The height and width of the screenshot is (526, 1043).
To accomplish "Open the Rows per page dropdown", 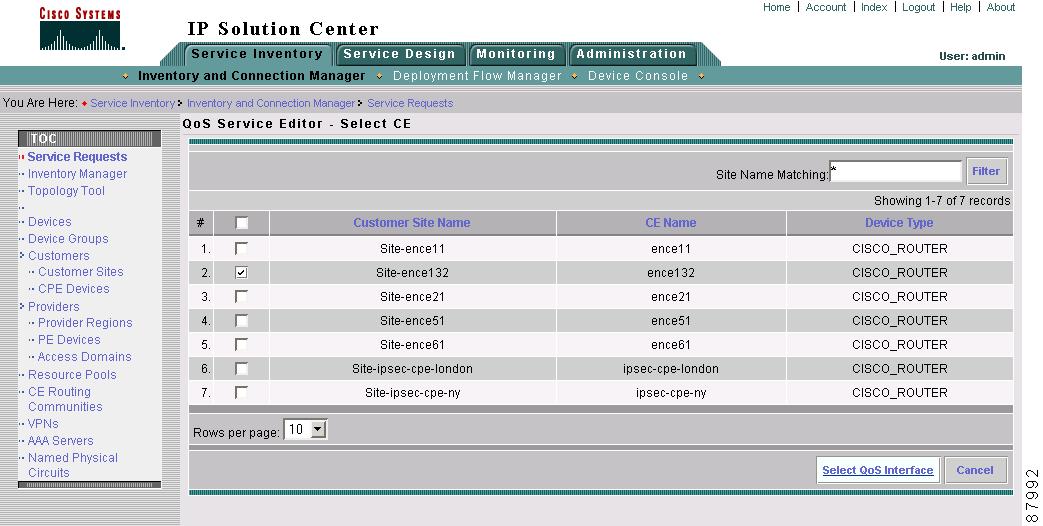I will 305,430.
